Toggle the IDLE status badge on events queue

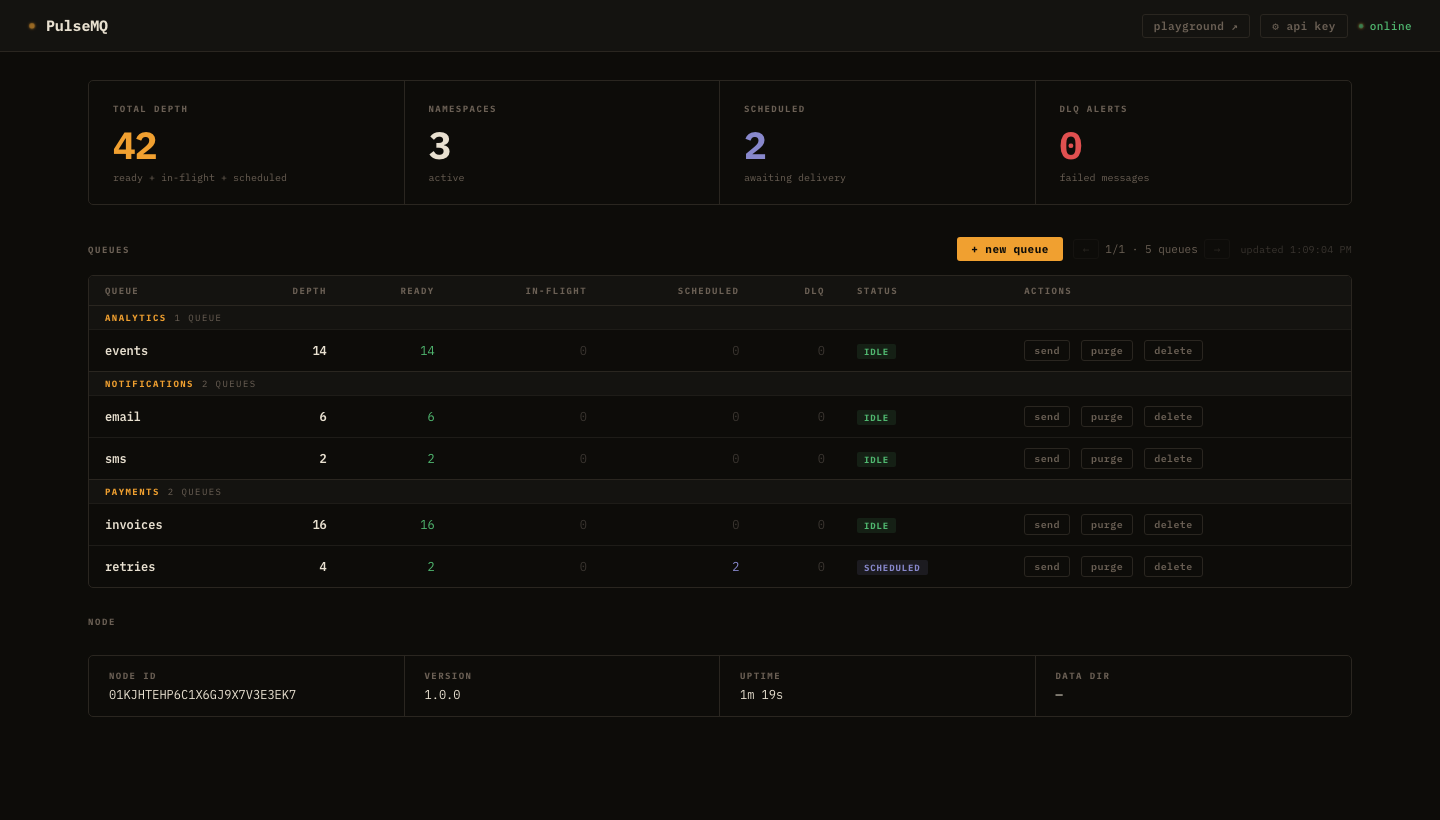tap(876, 351)
